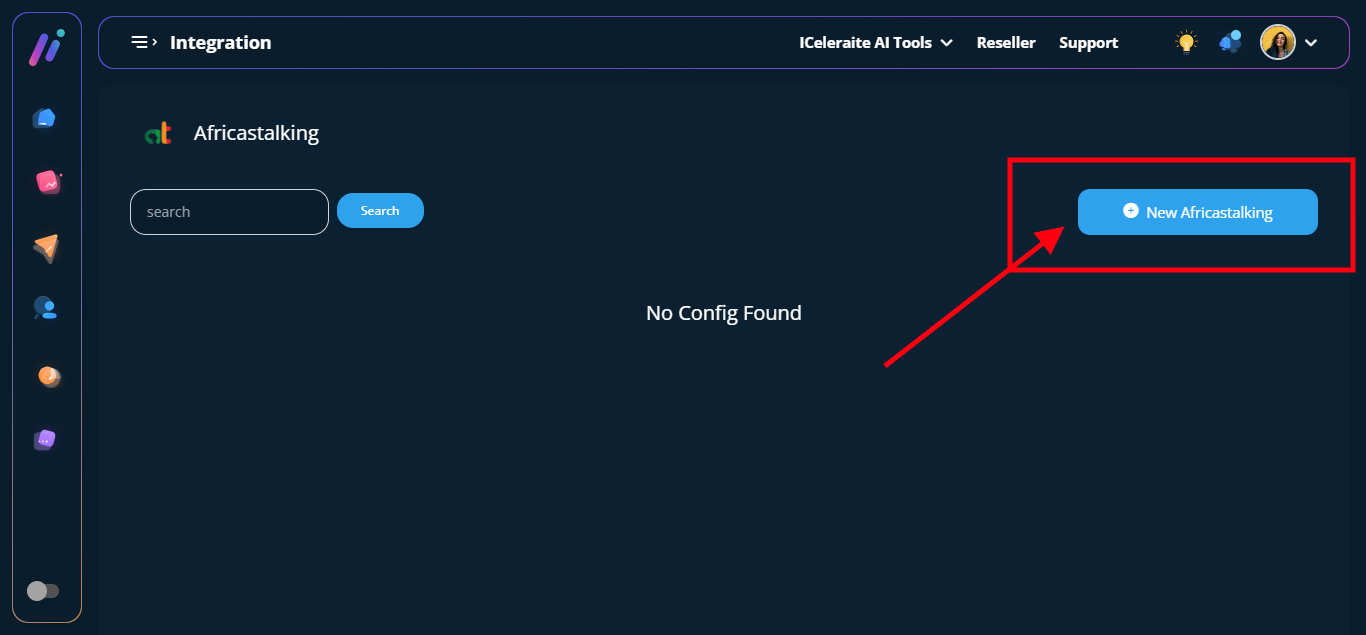This screenshot has height=635, width=1366.
Task: Open the Reseller menu item
Action: 1006,43
